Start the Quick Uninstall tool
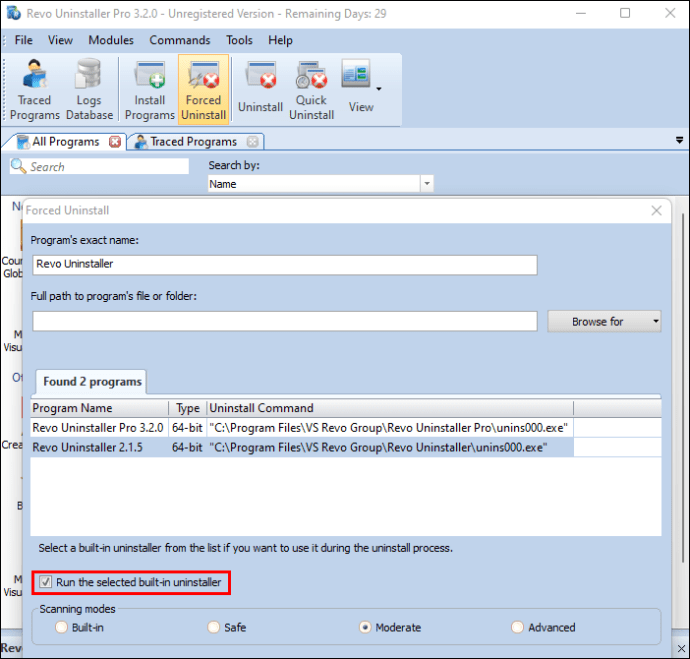Viewport: 690px width, 659px height. tap(311, 90)
